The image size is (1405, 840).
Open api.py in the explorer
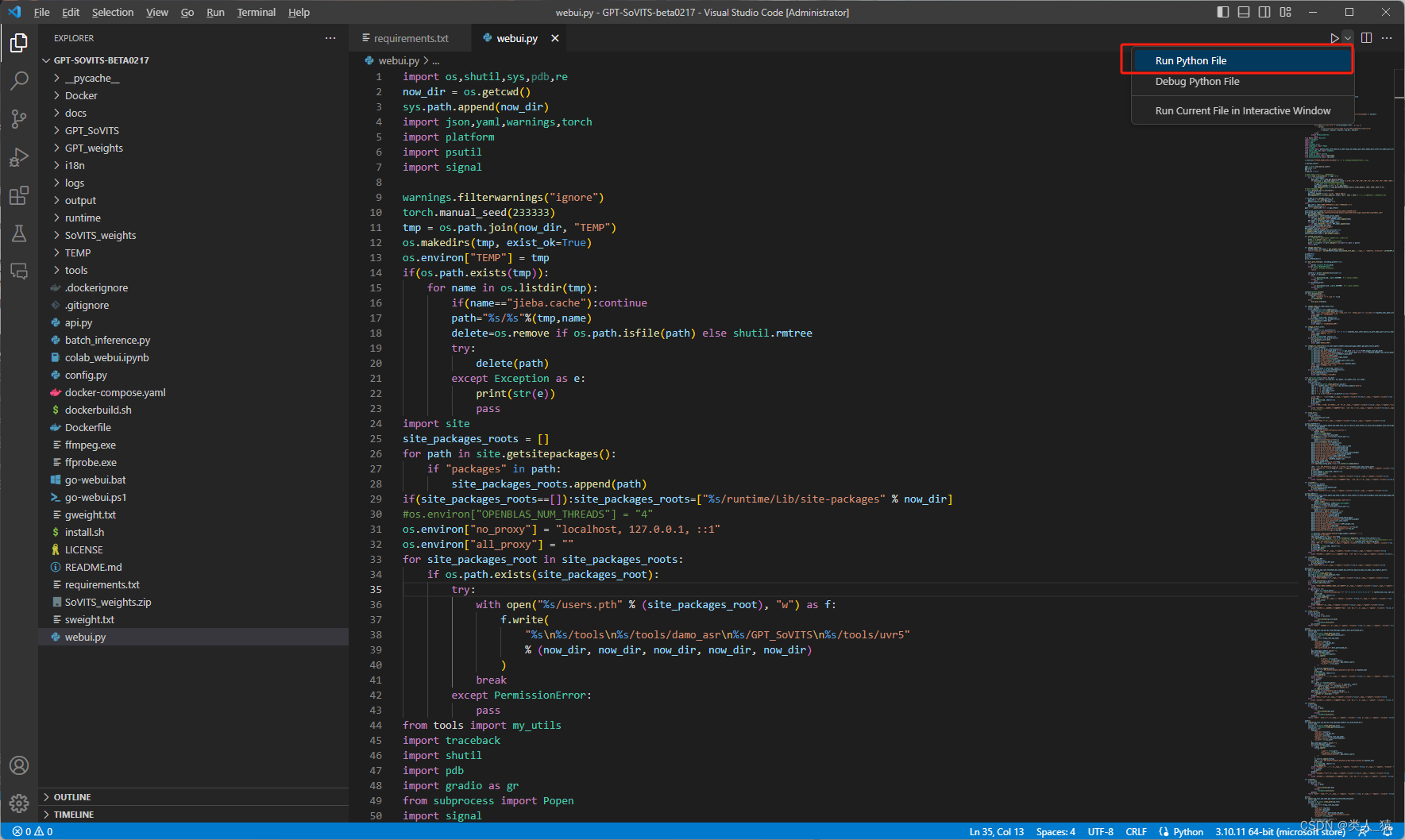coord(195,322)
